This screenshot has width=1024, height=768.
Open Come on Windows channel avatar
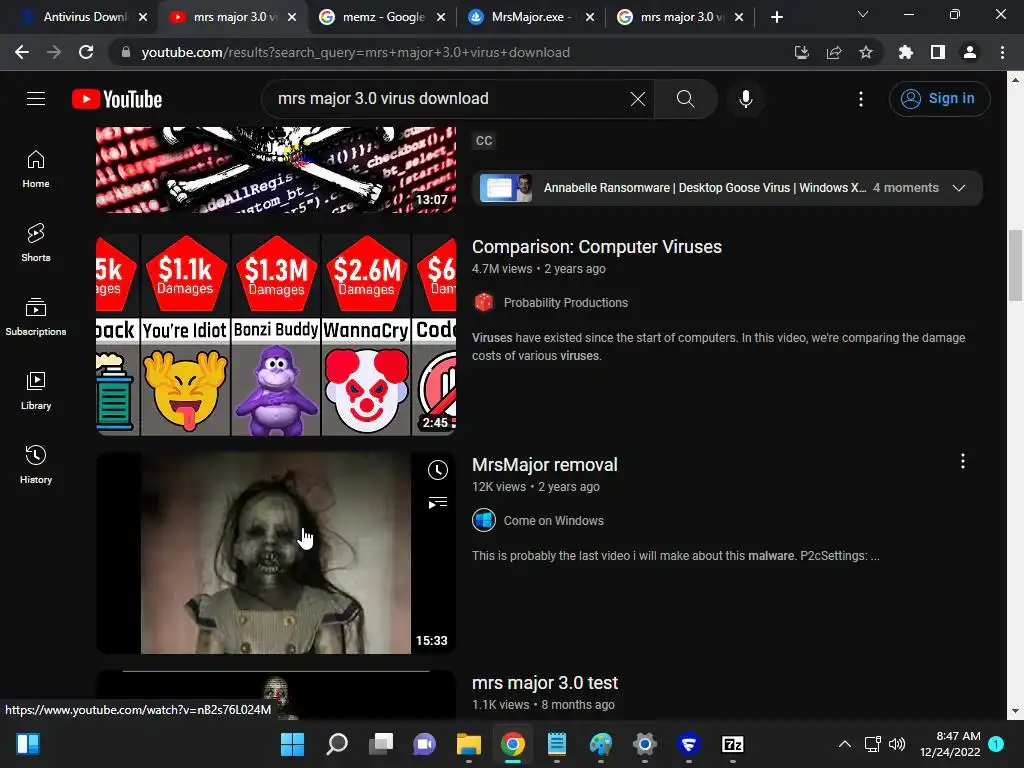click(484, 520)
